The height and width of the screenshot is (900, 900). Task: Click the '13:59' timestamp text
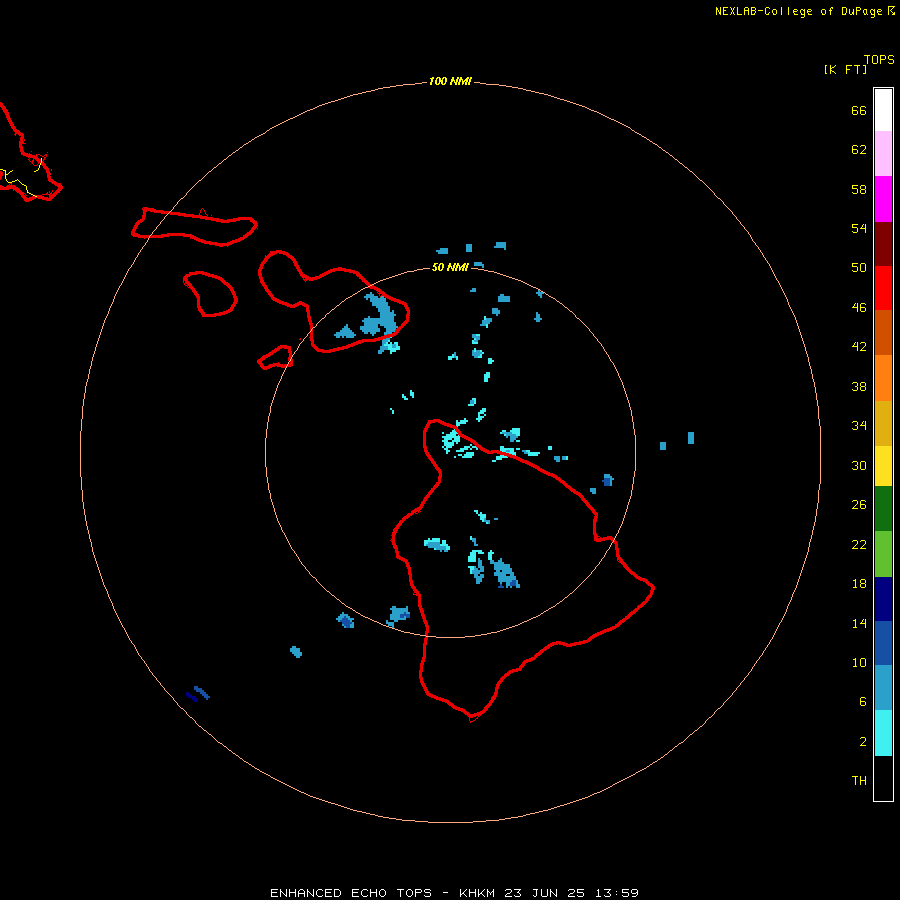pyautogui.click(x=617, y=893)
